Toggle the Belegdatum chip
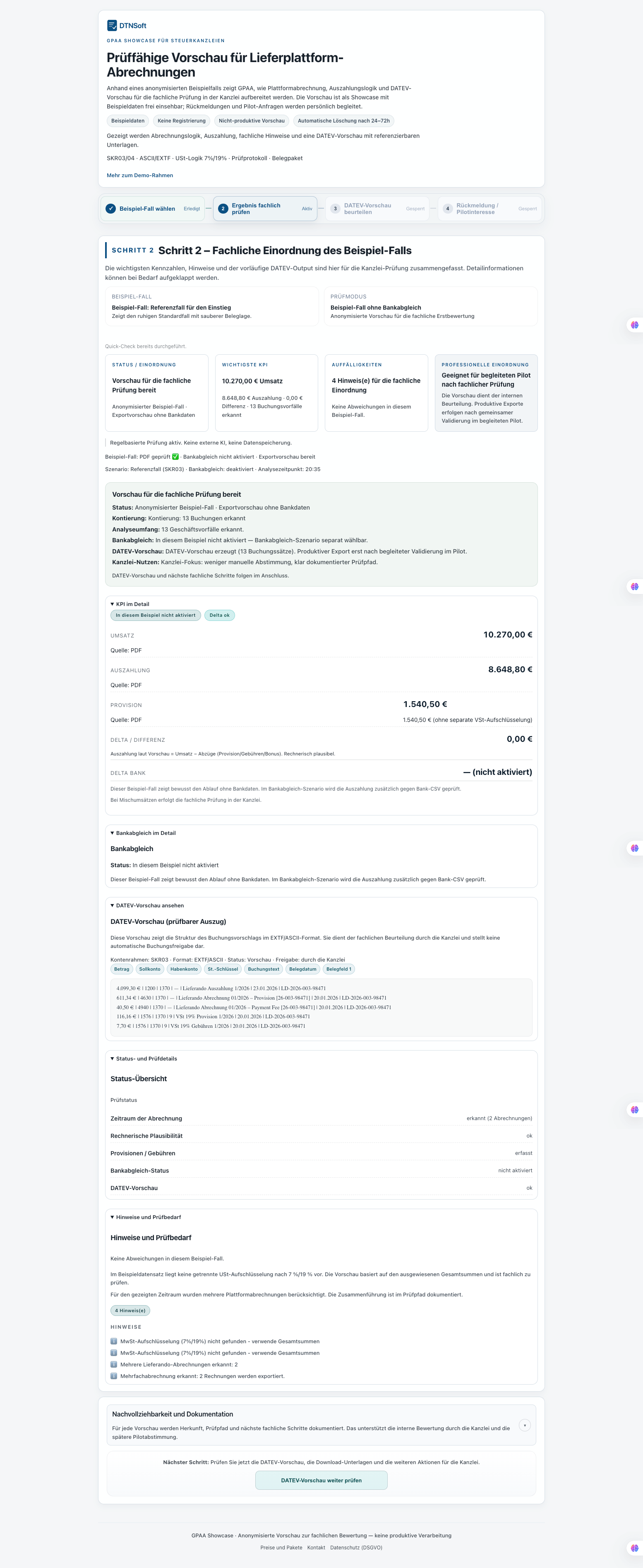This screenshot has width=643, height=1568. (304, 969)
